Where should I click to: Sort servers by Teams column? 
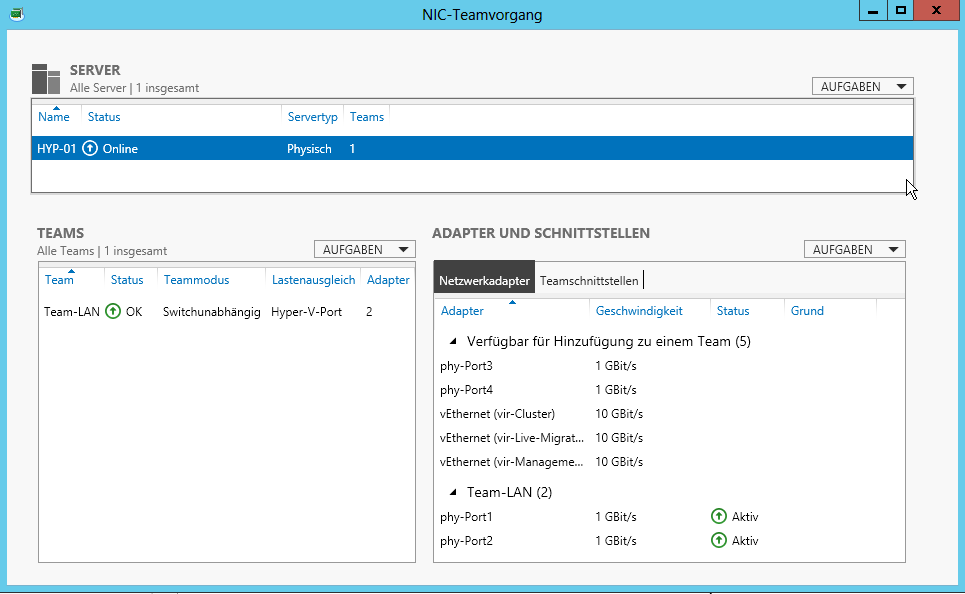coord(367,117)
